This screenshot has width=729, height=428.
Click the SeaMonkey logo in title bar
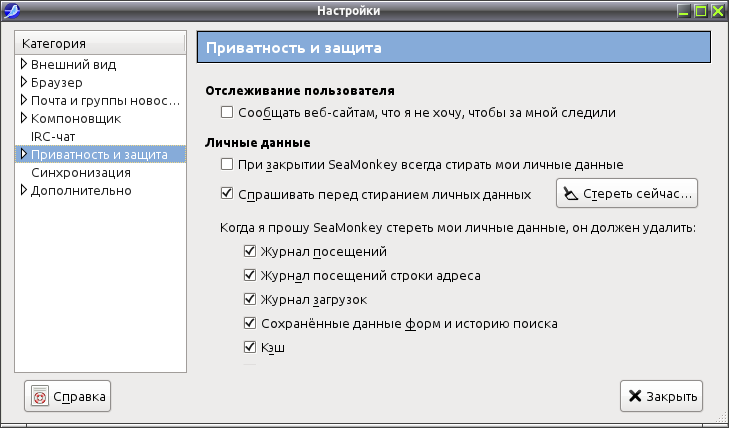[x=11, y=10]
